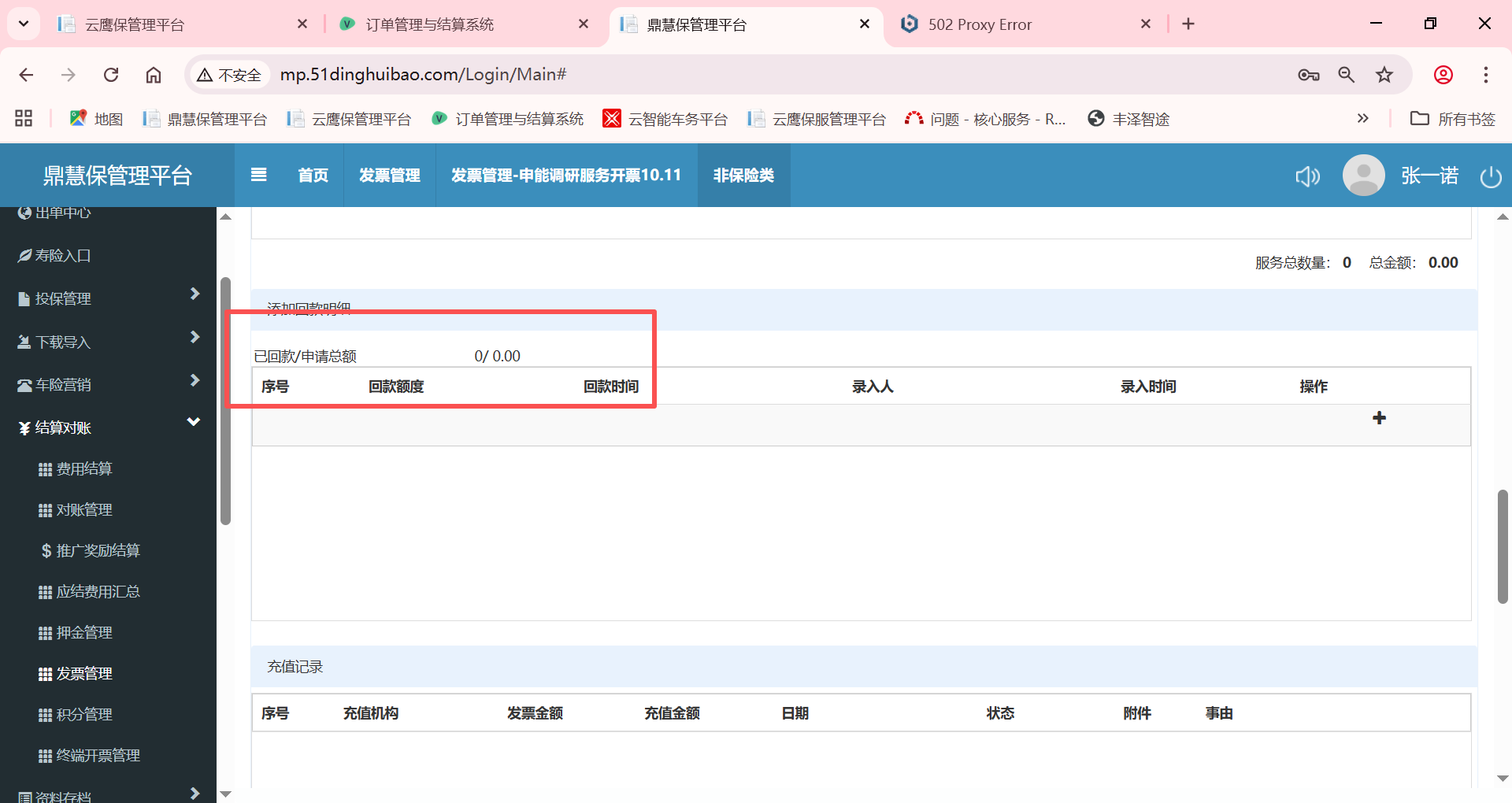Open 推广奖励结算 in the sidebar
The image size is (1512, 803).
coord(97,550)
